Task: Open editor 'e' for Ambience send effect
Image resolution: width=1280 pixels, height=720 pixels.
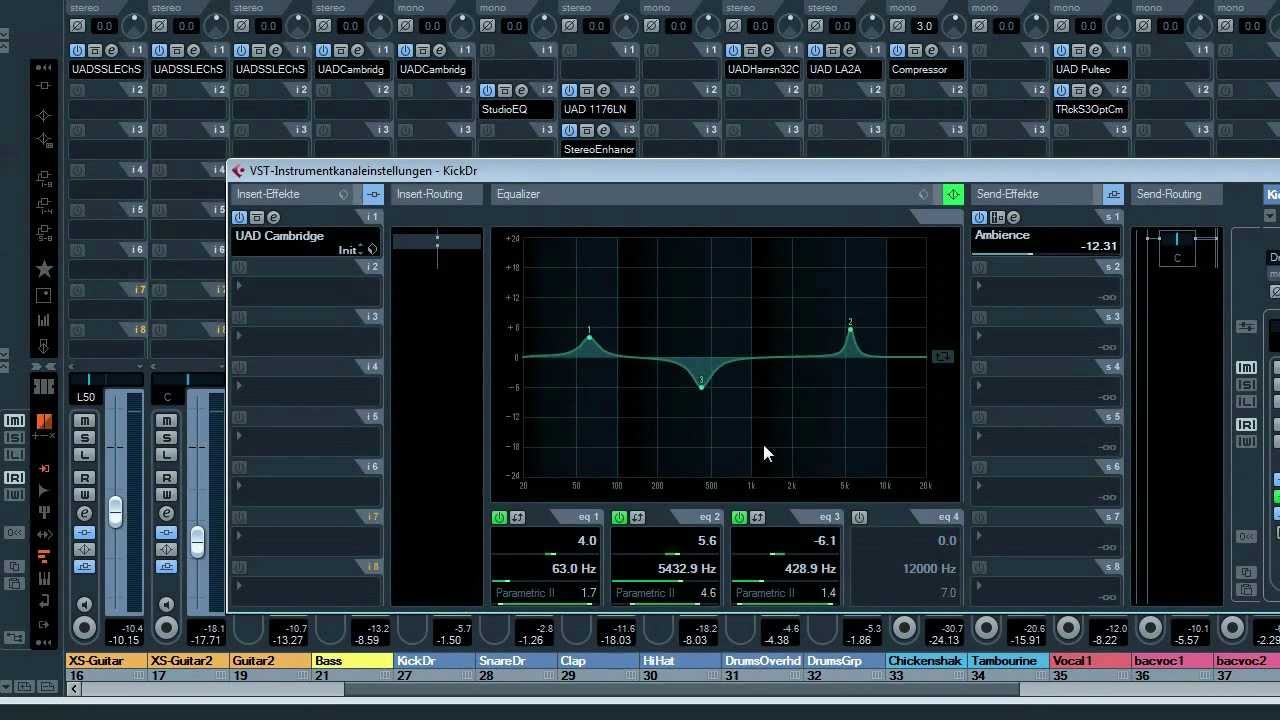Action: coord(1013,217)
